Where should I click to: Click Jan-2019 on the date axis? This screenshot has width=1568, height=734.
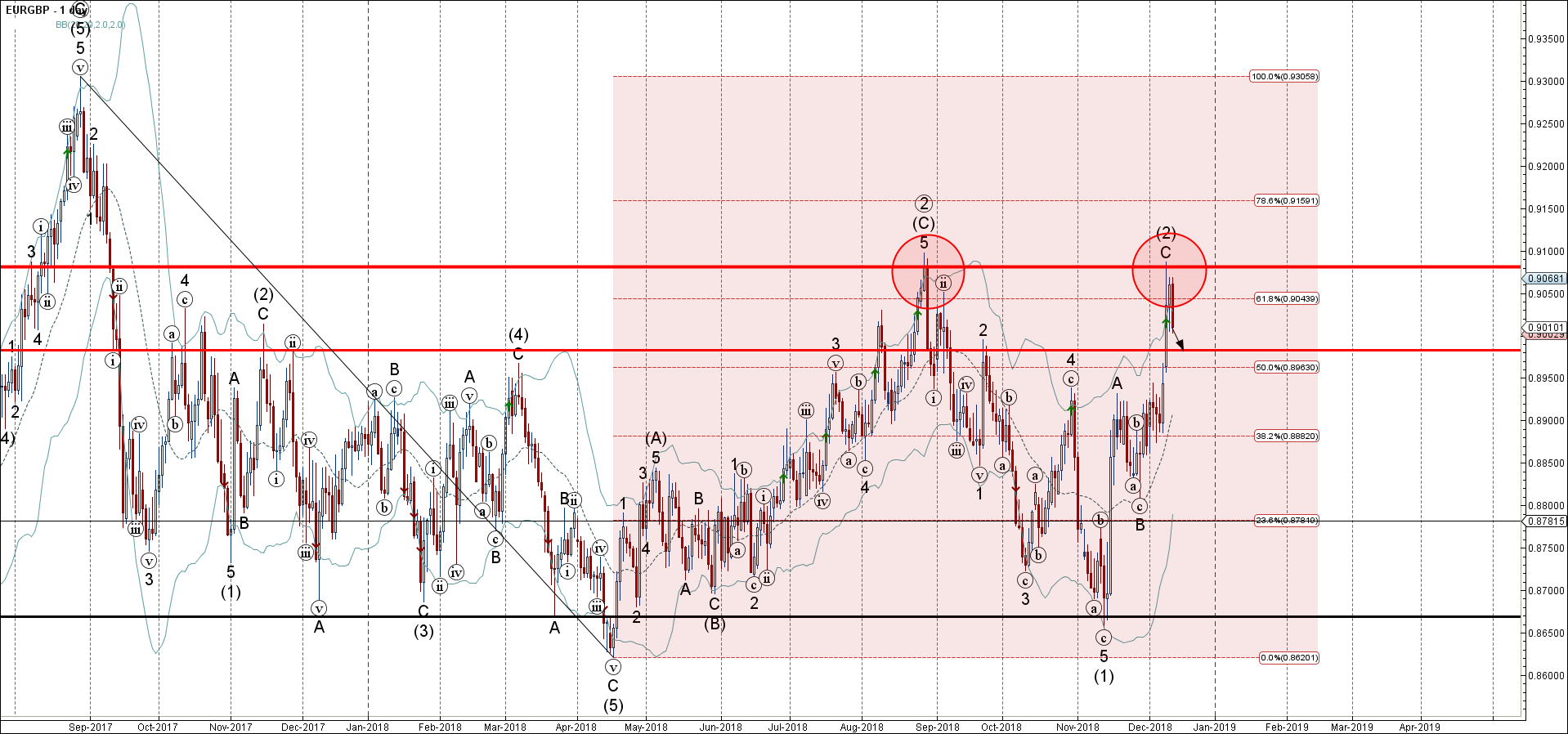[x=1214, y=727]
